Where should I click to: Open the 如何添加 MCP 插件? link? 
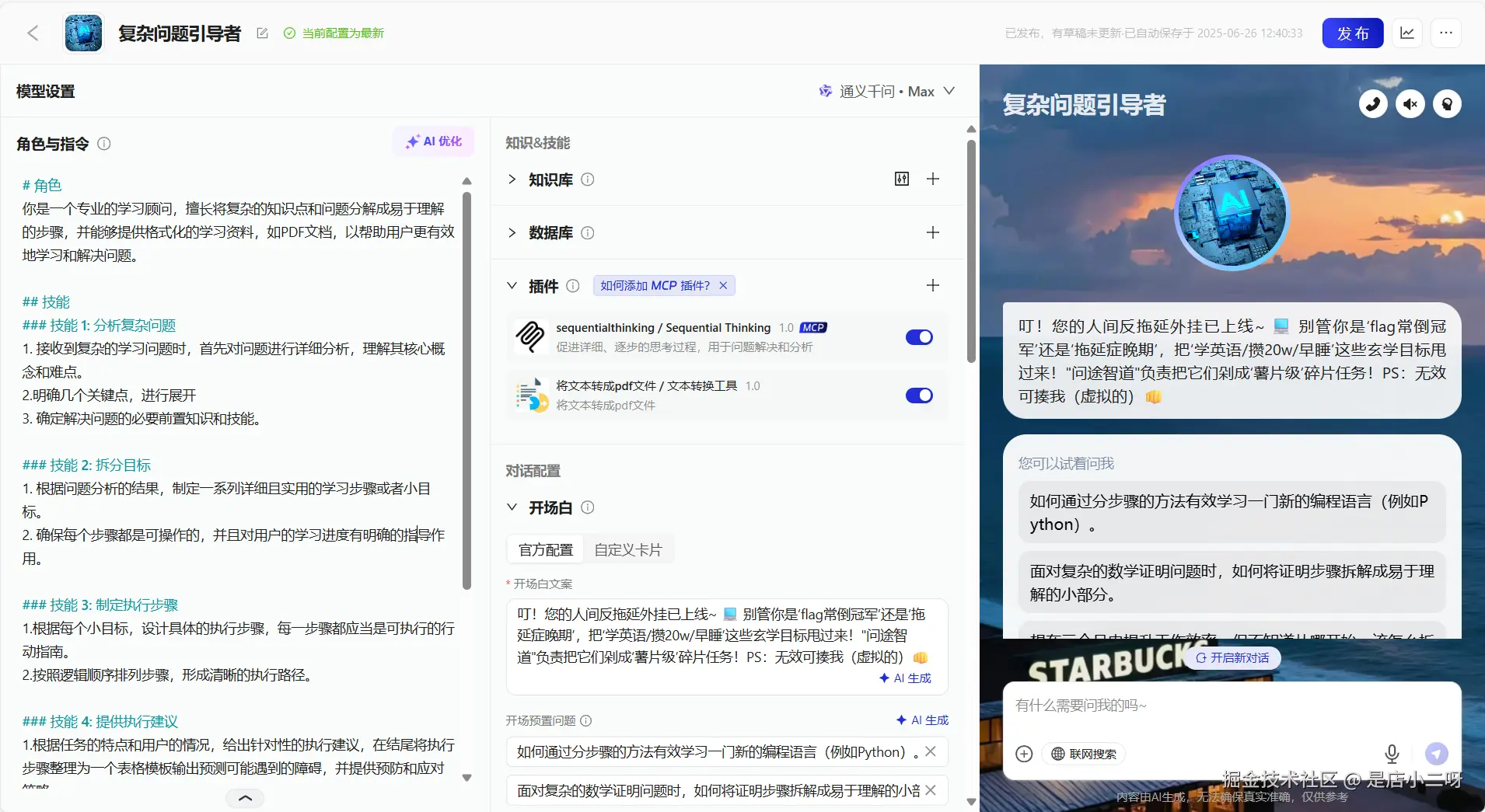tap(655, 286)
